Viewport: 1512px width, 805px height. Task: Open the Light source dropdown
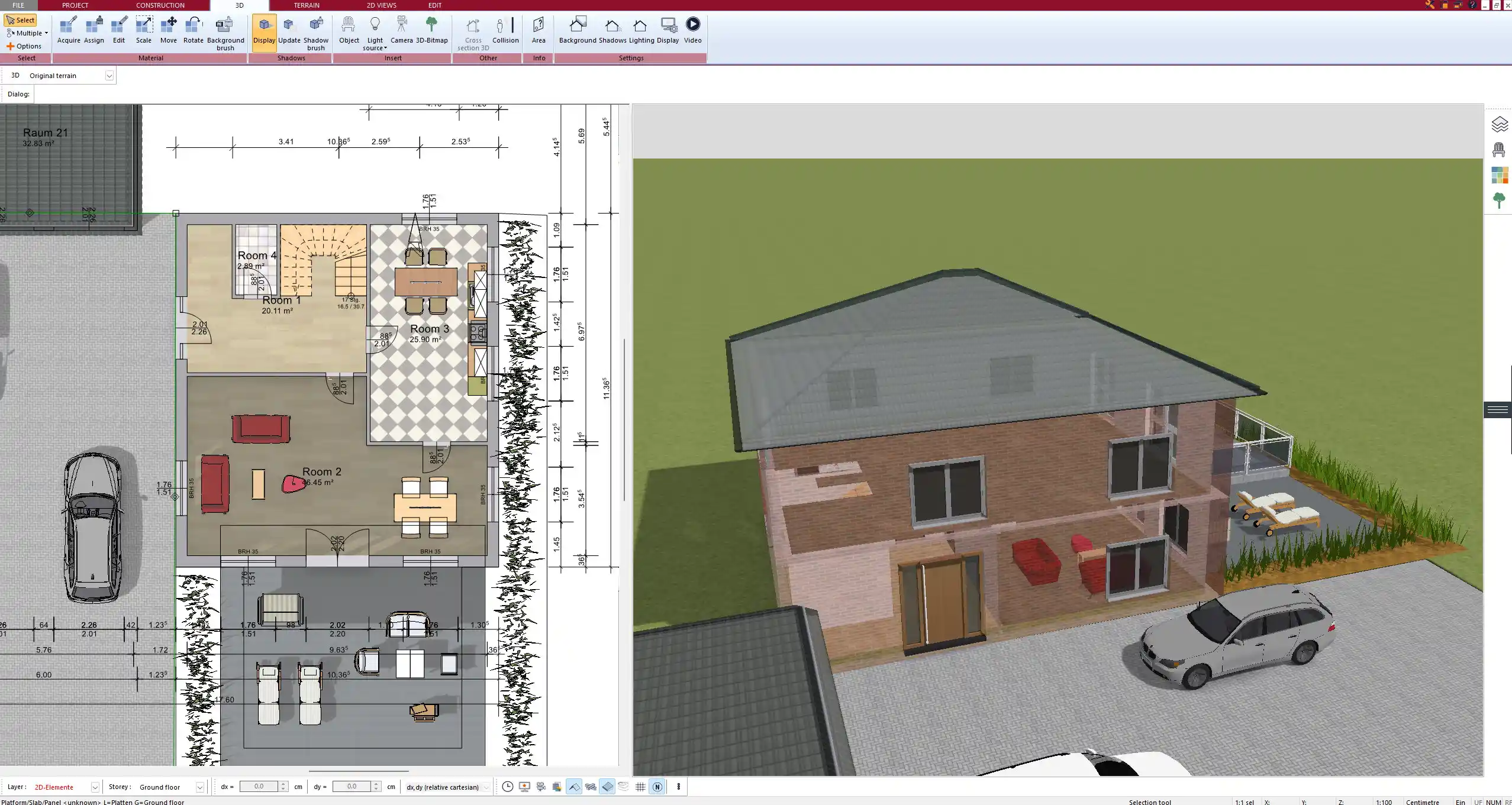coord(375,34)
